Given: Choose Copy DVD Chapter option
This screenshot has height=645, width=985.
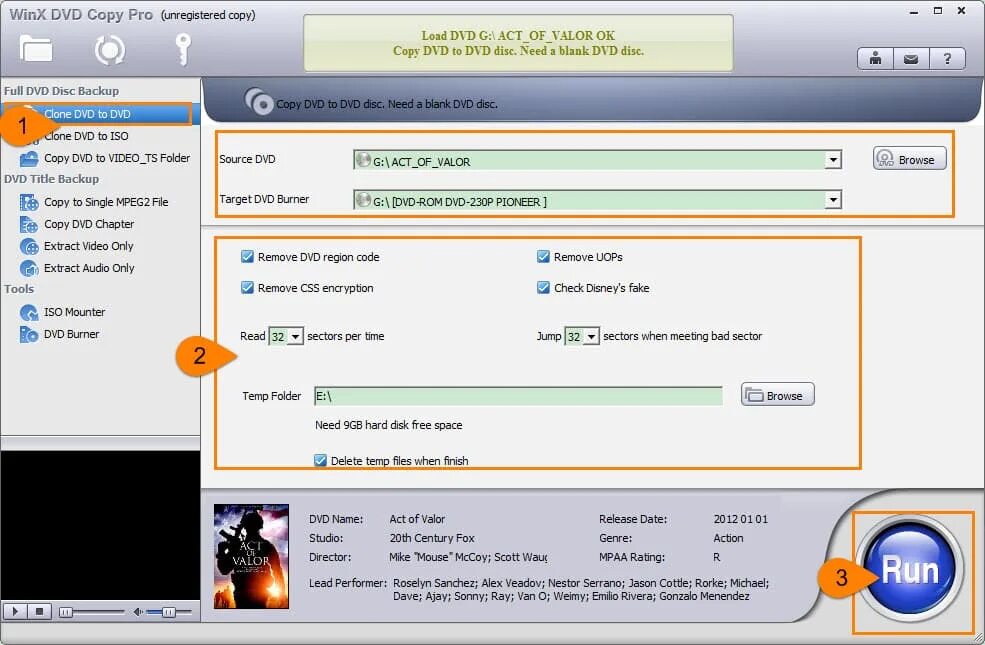Looking at the screenshot, I should click(x=89, y=224).
